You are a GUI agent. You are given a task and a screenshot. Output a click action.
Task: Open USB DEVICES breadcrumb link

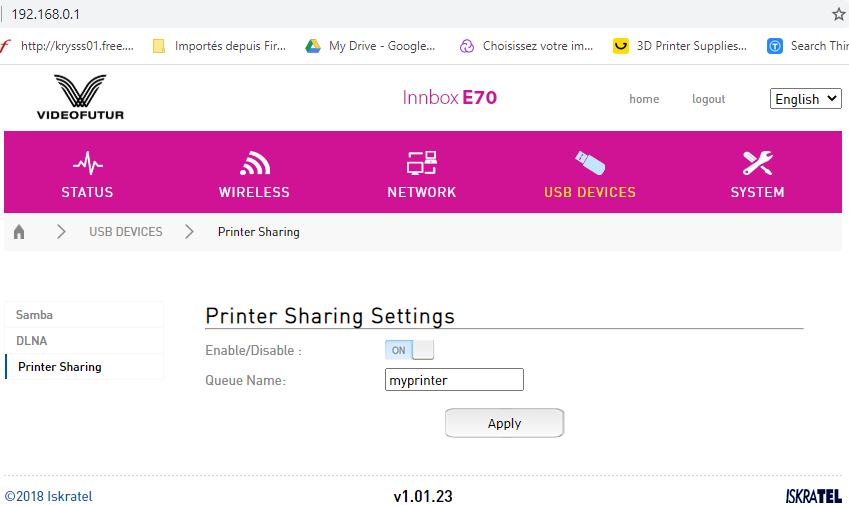tap(125, 232)
